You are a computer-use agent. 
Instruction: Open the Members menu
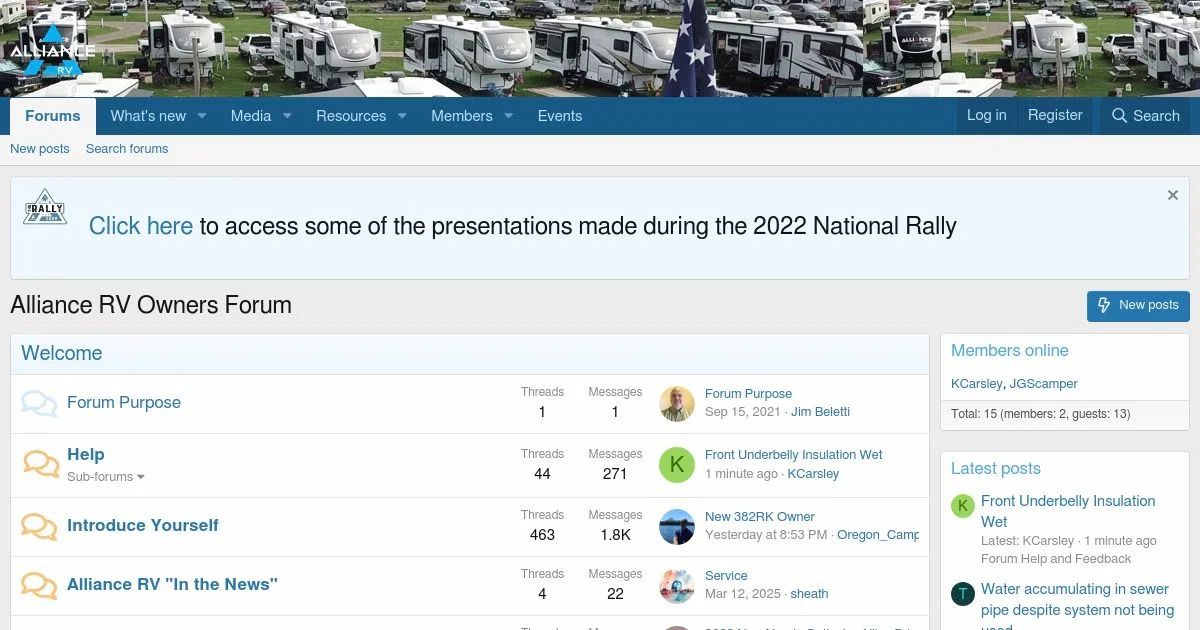(462, 116)
